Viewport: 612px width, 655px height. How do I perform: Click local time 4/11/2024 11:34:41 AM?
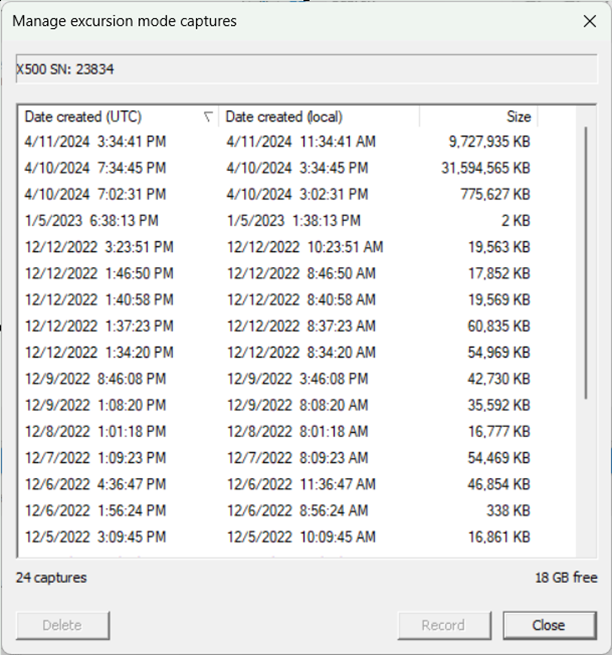click(x=301, y=142)
